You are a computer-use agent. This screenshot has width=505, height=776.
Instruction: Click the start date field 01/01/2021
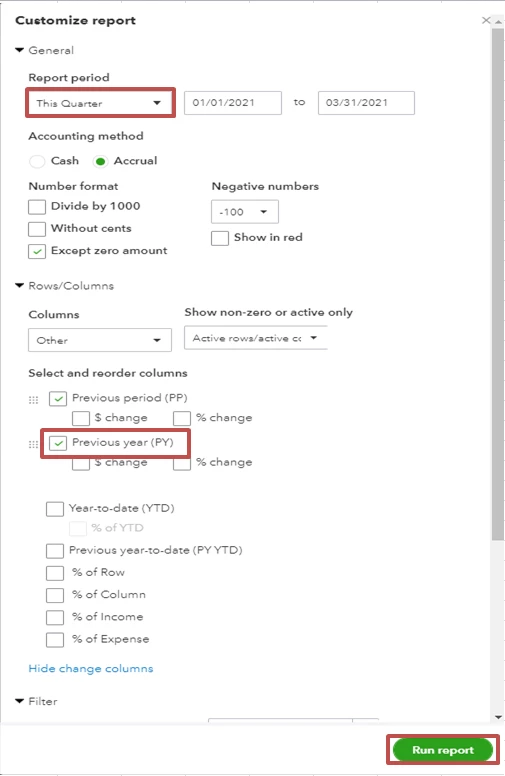233,103
